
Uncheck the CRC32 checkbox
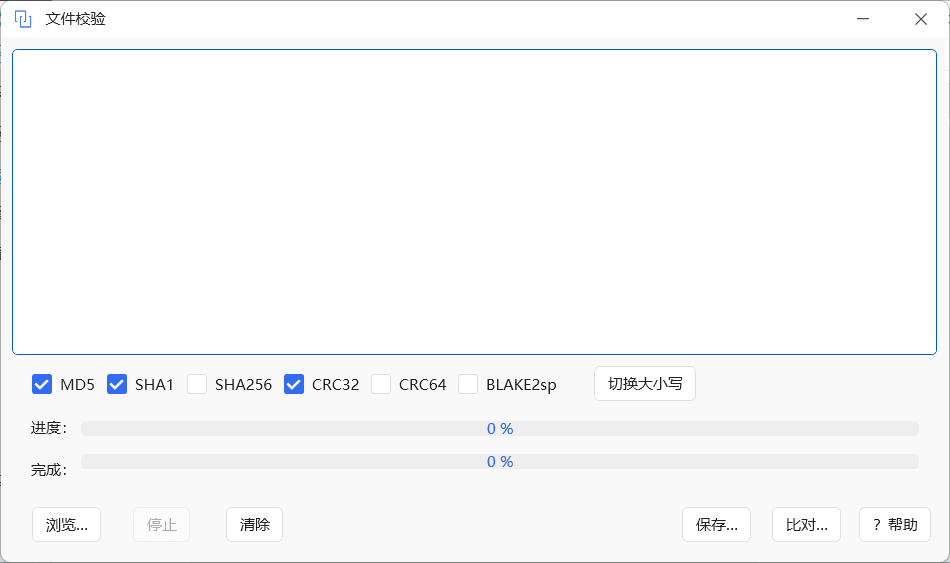(x=294, y=384)
